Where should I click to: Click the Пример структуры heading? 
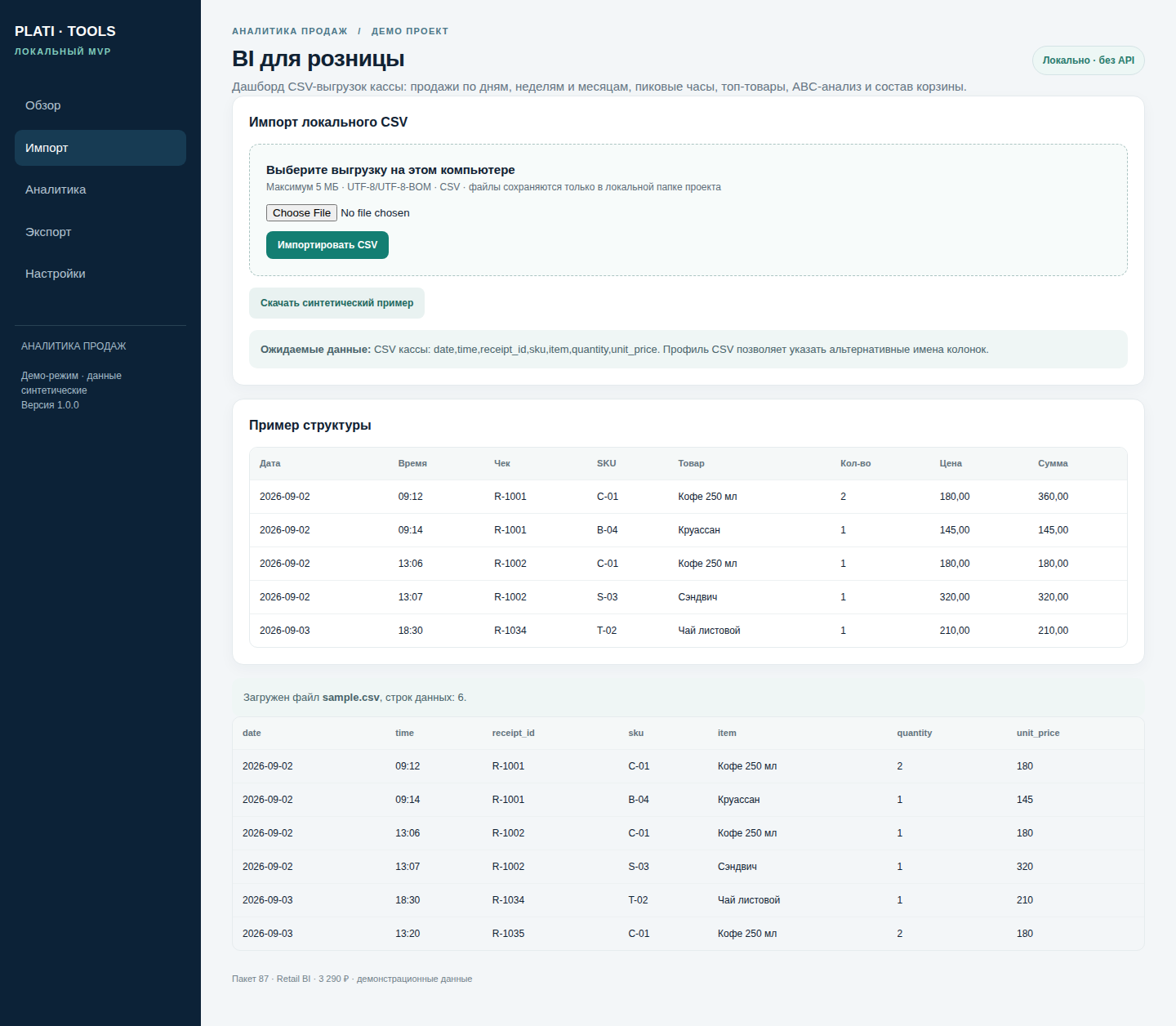[x=310, y=425]
